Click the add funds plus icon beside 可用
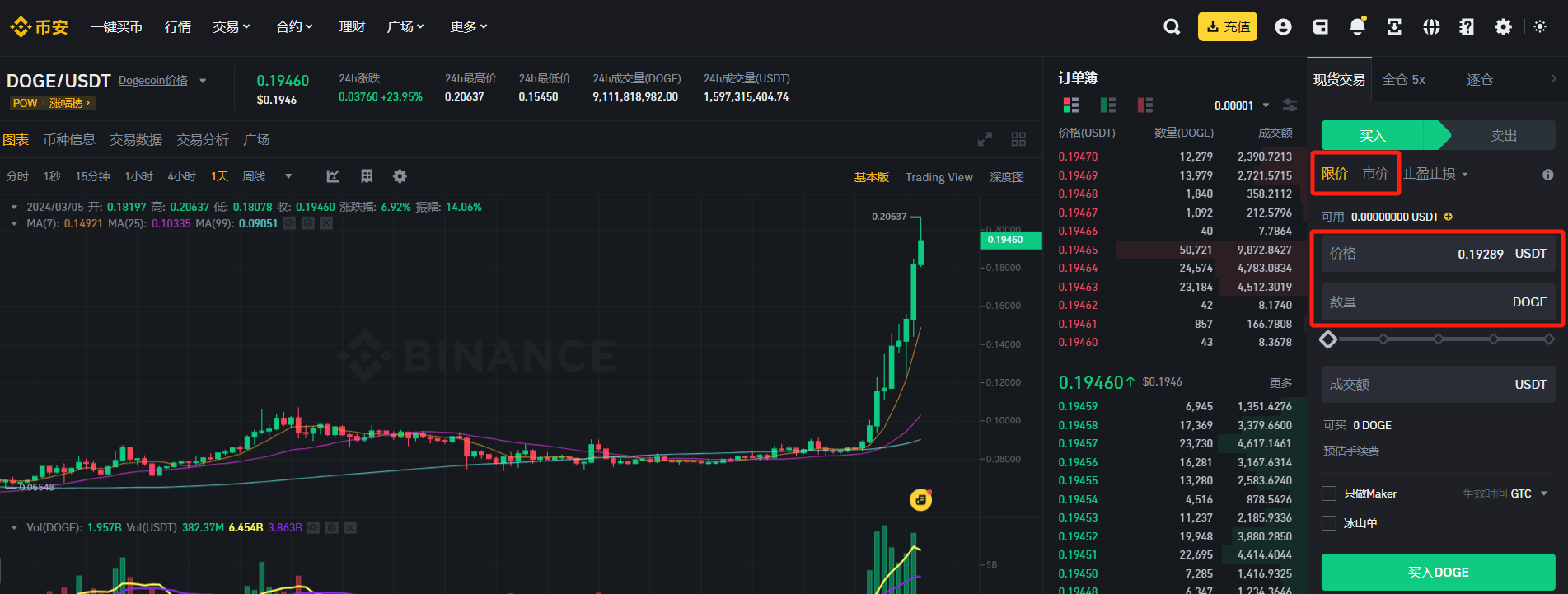Image resolution: width=1568 pixels, height=594 pixels. click(1449, 217)
